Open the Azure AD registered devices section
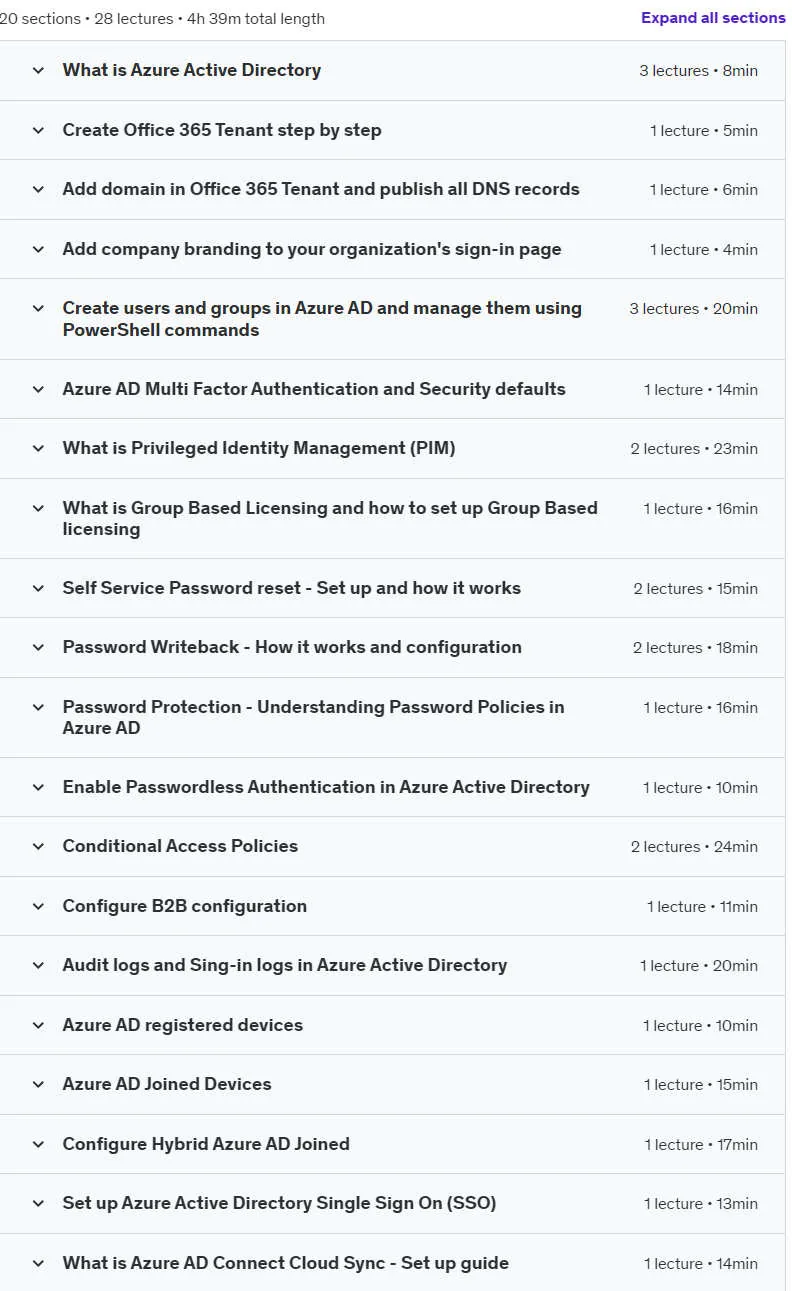This screenshot has height=1291, width=792. click(392, 1025)
